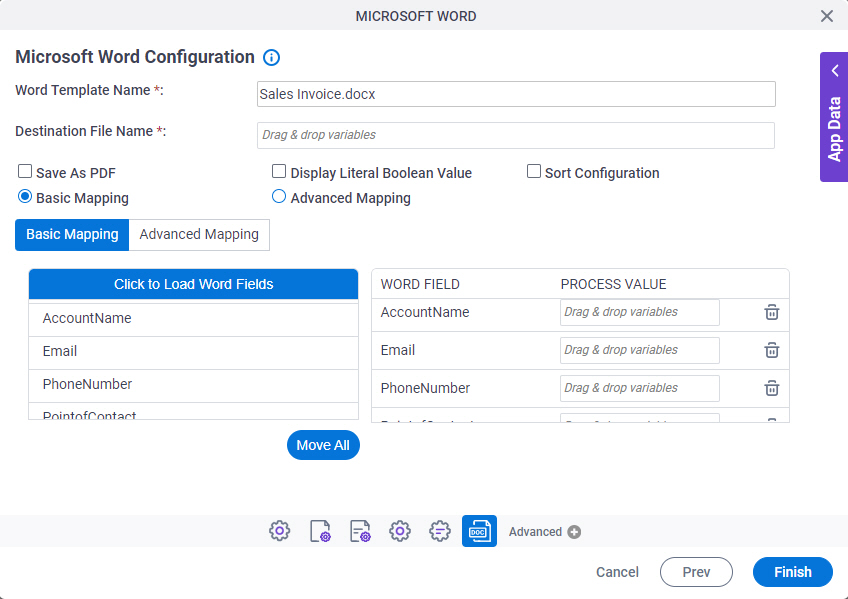Click the Finish button
848x599 pixels.
pyautogui.click(x=793, y=572)
